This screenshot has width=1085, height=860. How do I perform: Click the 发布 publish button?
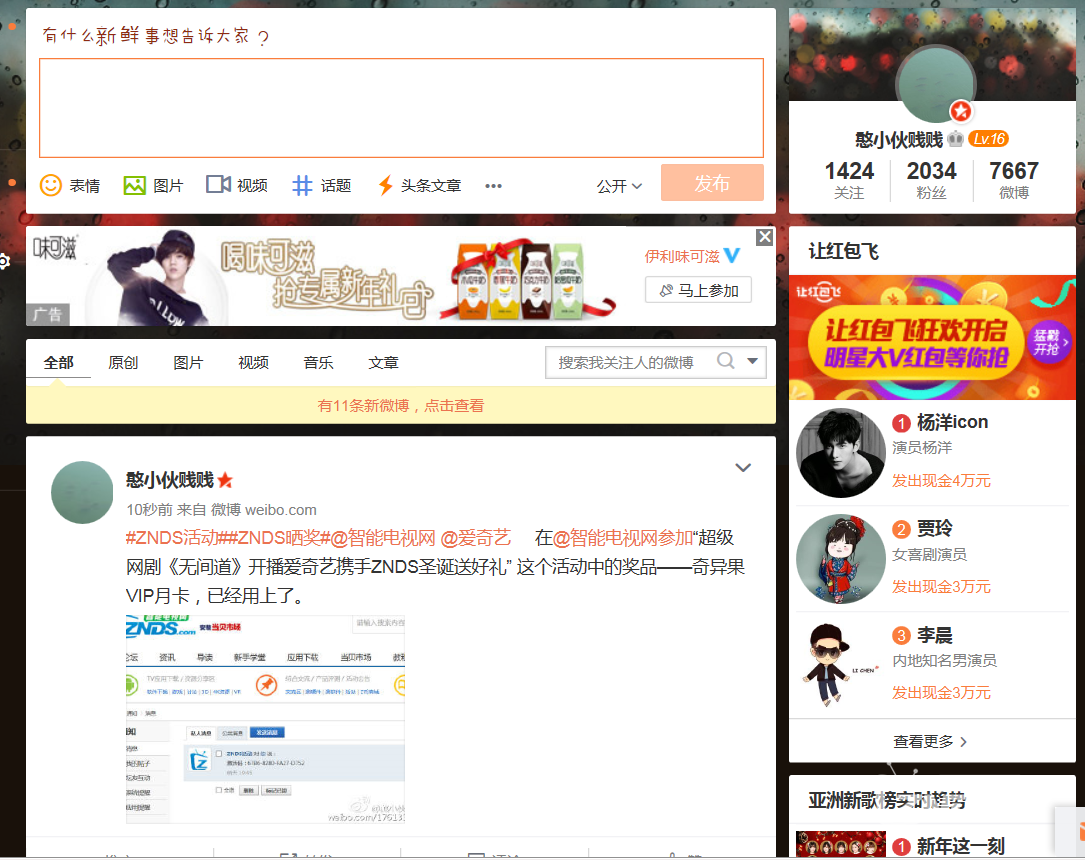[x=712, y=183]
